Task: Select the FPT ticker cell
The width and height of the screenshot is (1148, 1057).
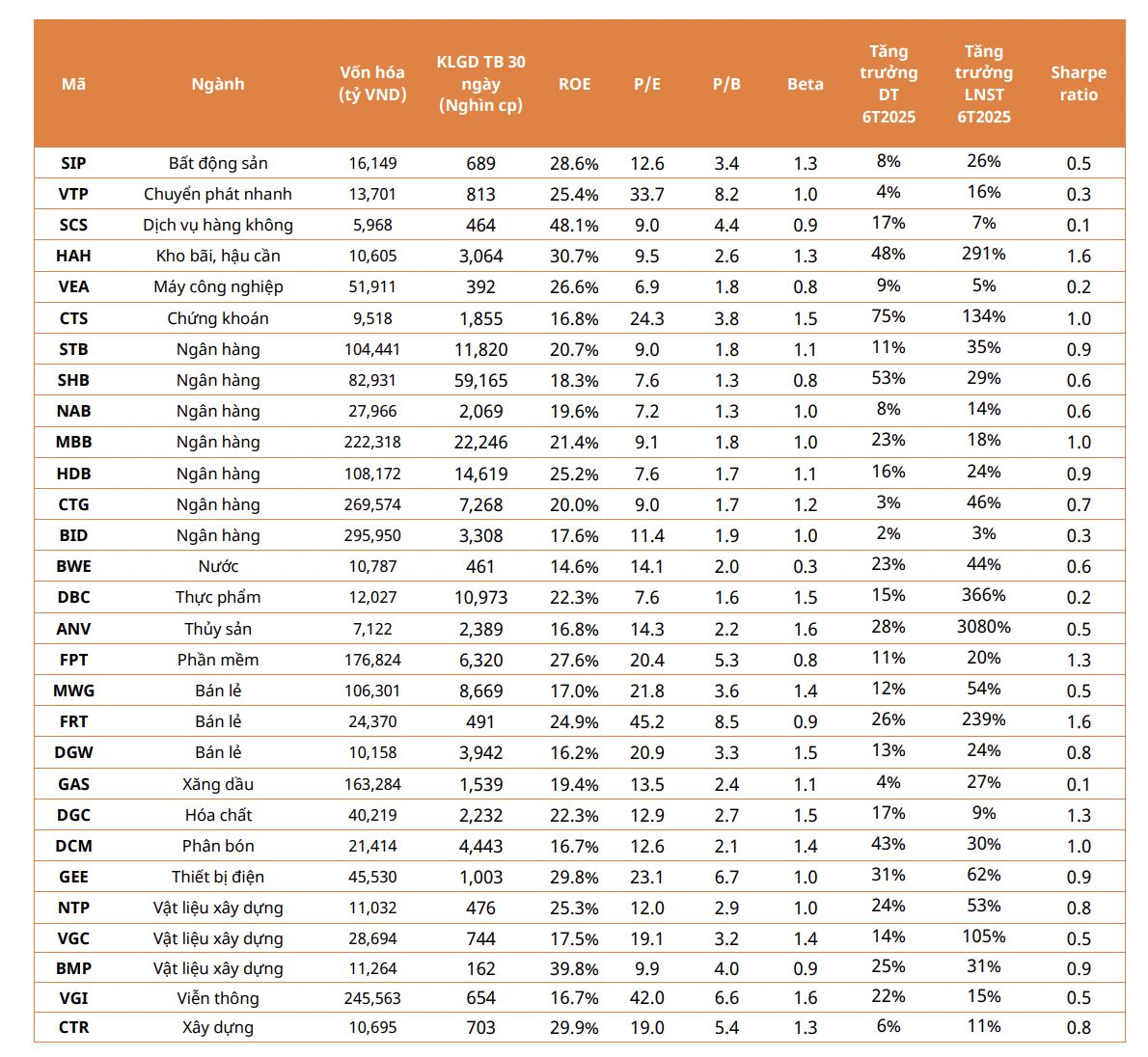Action: 73,660
